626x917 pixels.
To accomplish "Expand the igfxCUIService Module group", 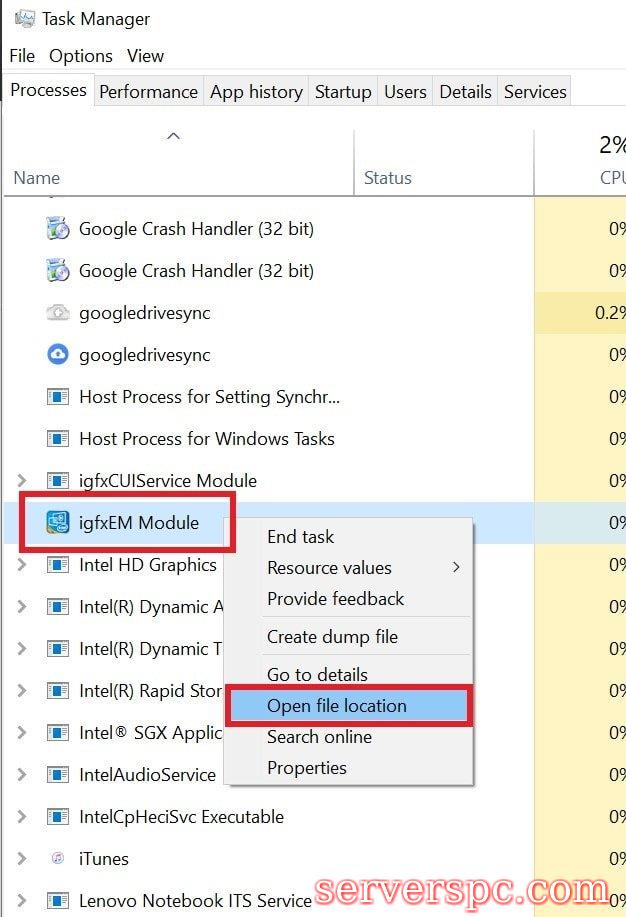I will click(x=22, y=480).
